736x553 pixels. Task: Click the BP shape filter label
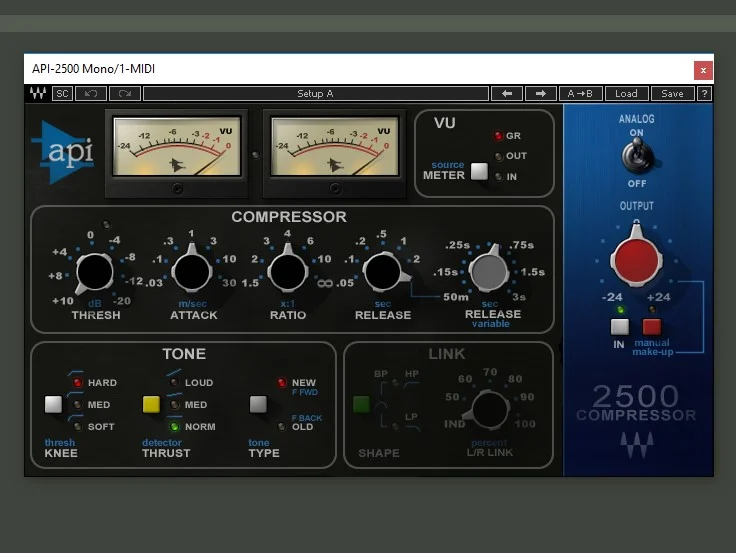[381, 374]
